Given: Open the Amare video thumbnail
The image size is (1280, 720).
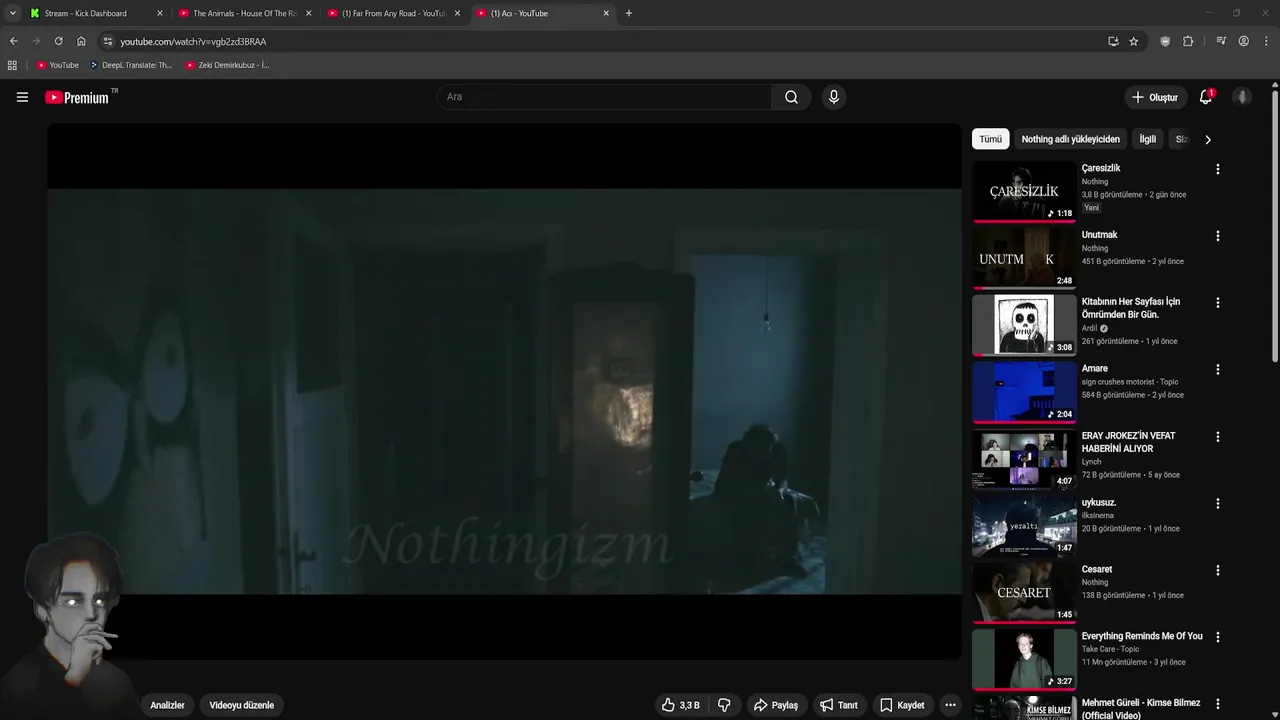Looking at the screenshot, I should (1024, 392).
